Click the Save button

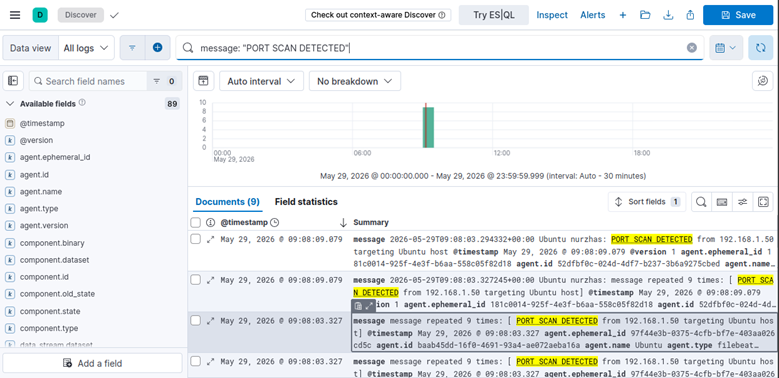(738, 15)
